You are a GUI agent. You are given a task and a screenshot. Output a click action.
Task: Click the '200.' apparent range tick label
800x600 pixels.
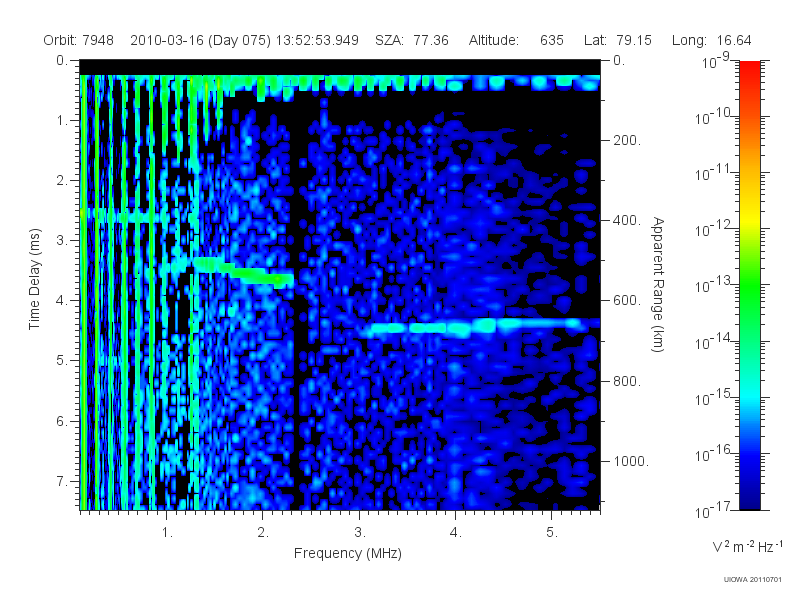tap(627, 140)
